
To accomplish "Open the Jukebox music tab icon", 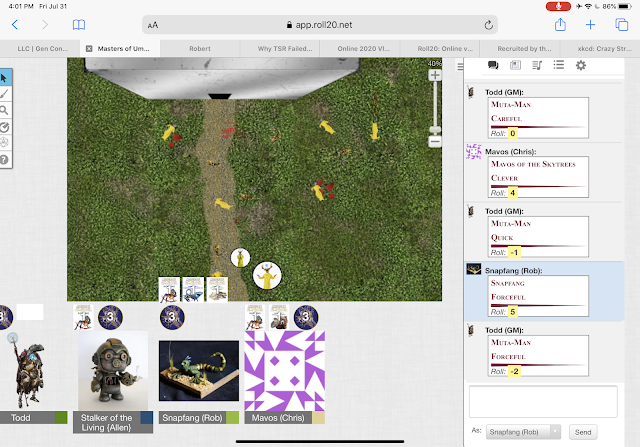I will tap(537, 65).
